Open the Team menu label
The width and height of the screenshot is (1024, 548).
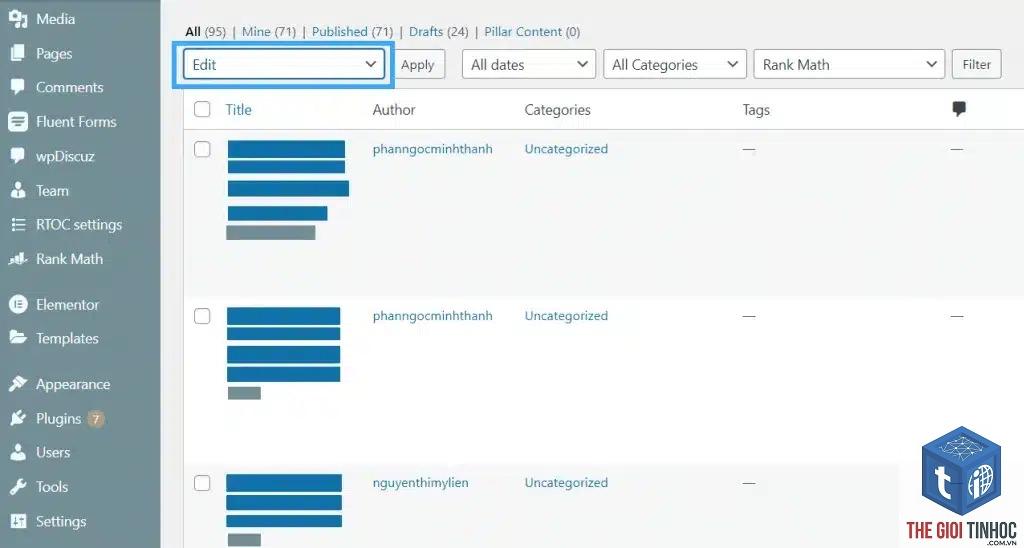pyautogui.click(x=52, y=191)
